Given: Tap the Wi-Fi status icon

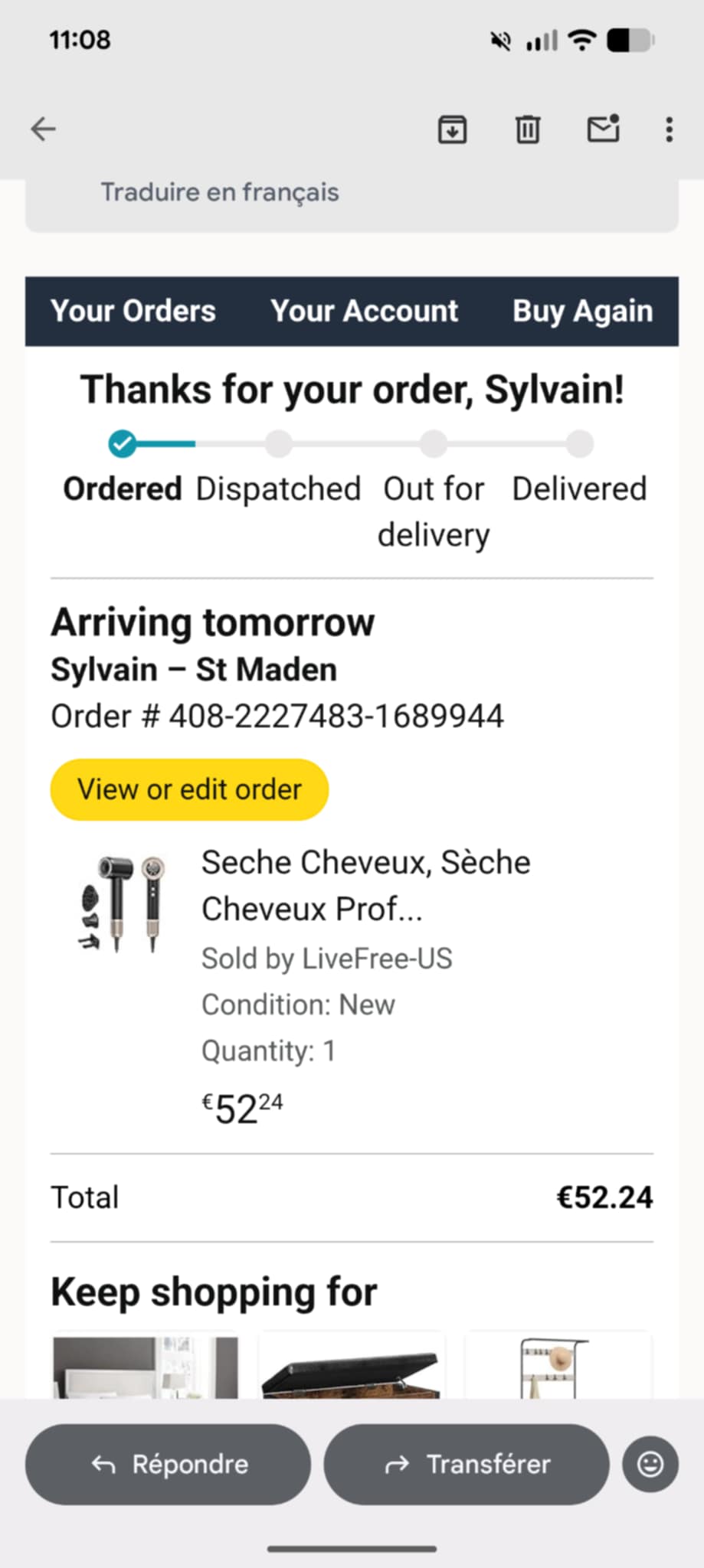Looking at the screenshot, I should coord(582,40).
